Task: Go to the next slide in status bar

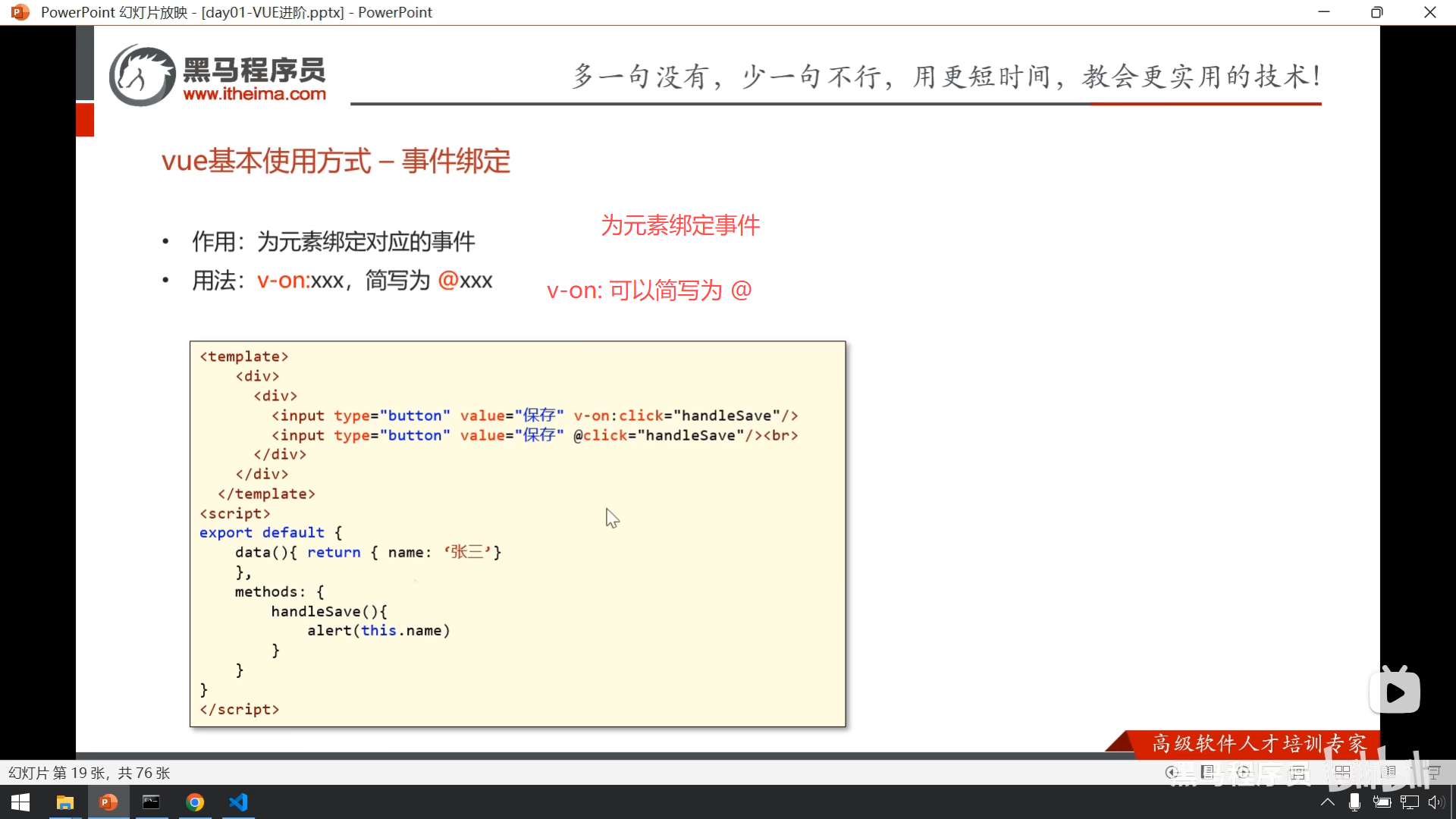Action: coord(1243,772)
